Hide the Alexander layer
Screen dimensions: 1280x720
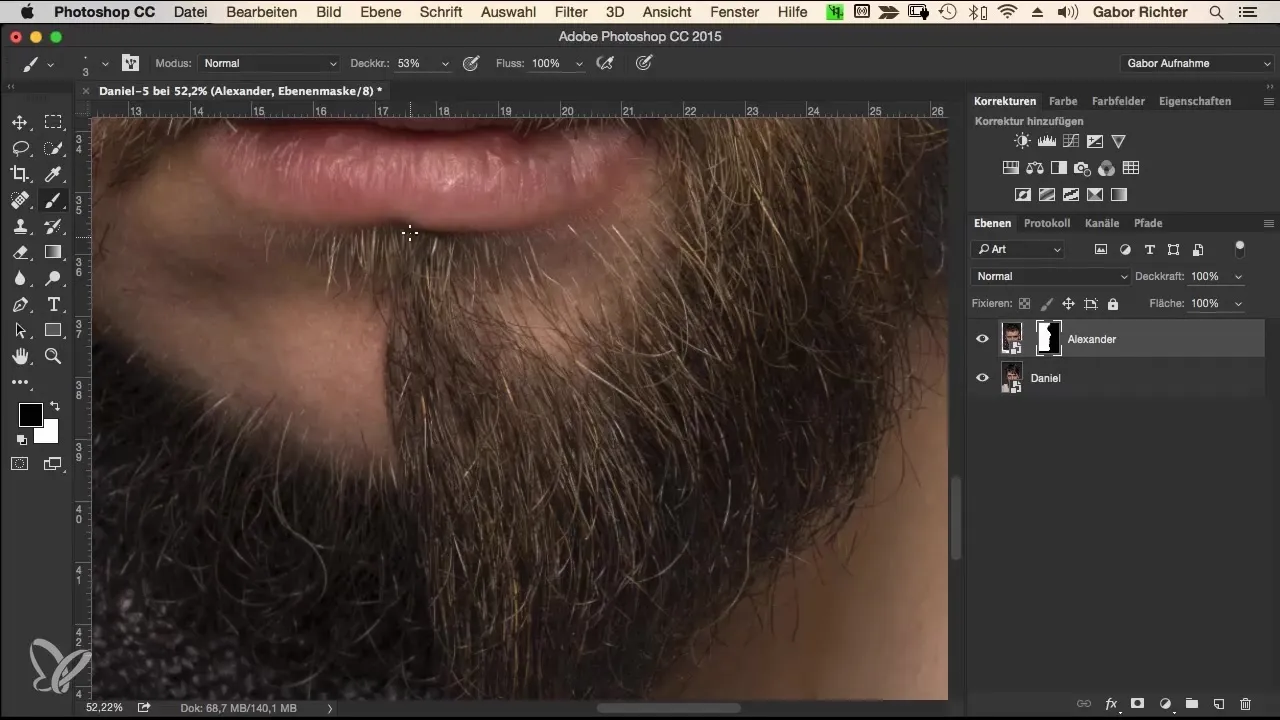coord(982,339)
